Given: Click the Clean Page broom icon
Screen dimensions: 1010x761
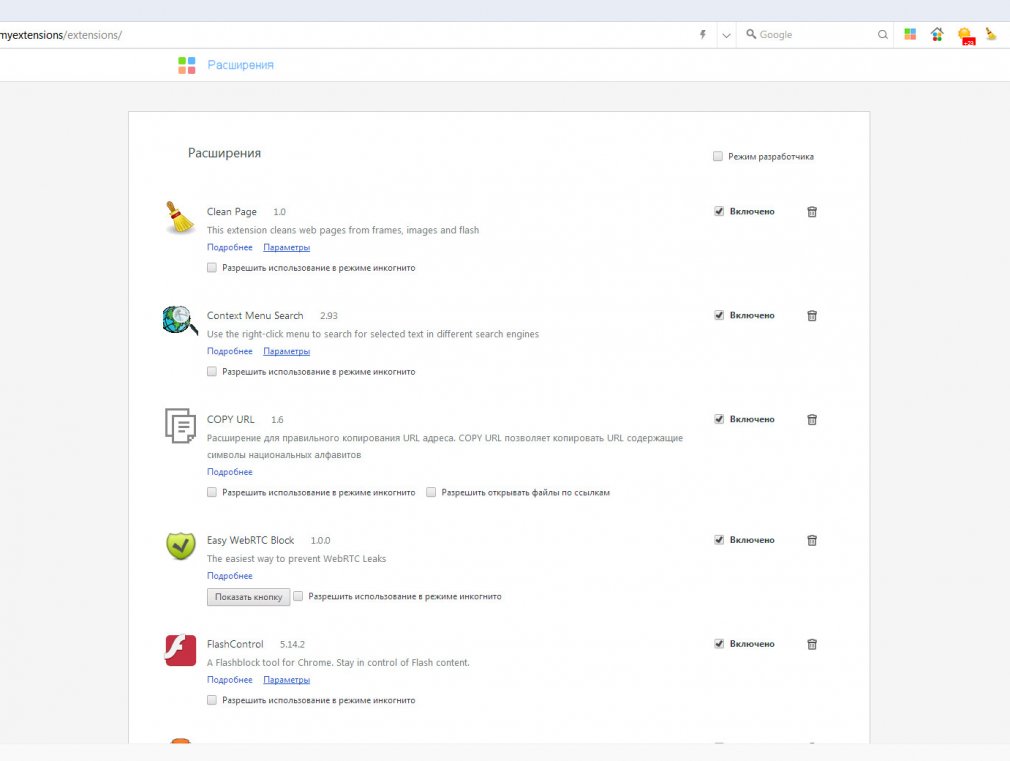Looking at the screenshot, I should [x=180, y=217].
